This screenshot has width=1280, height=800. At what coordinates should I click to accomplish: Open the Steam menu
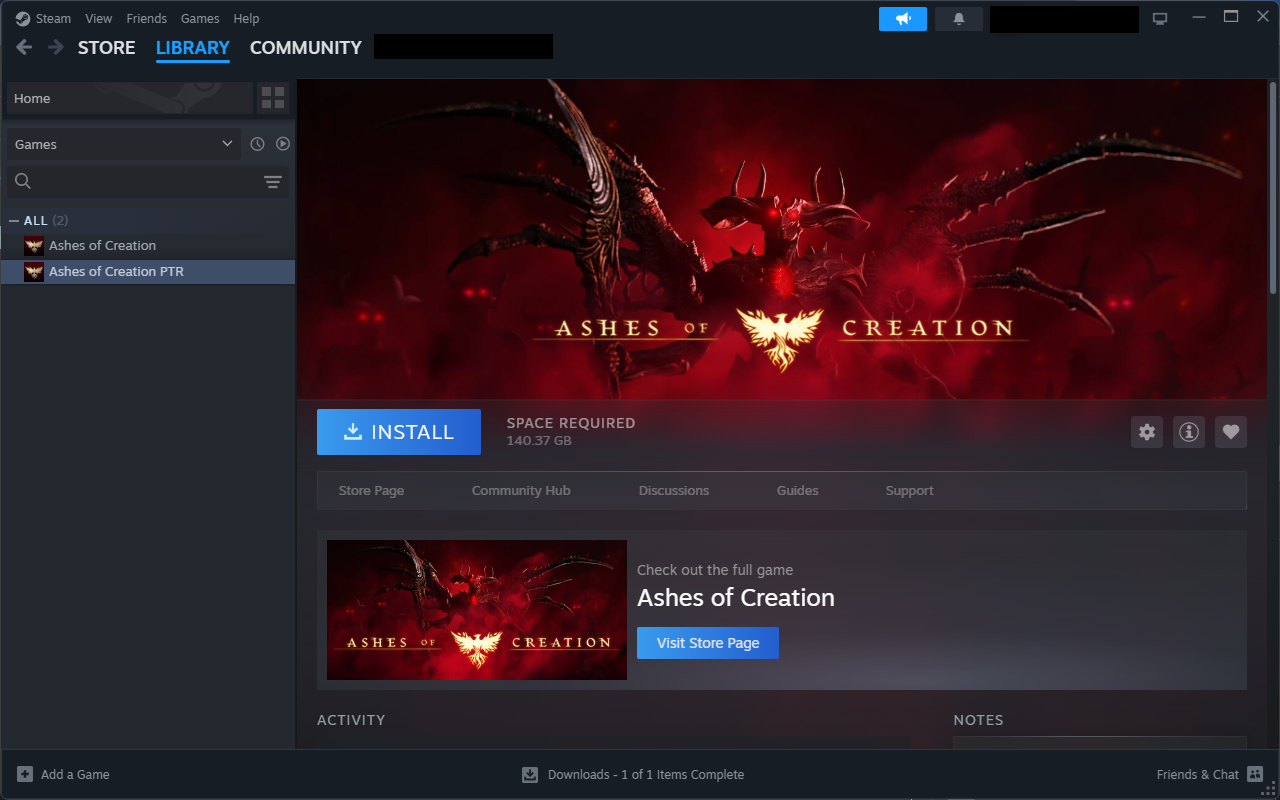click(53, 19)
